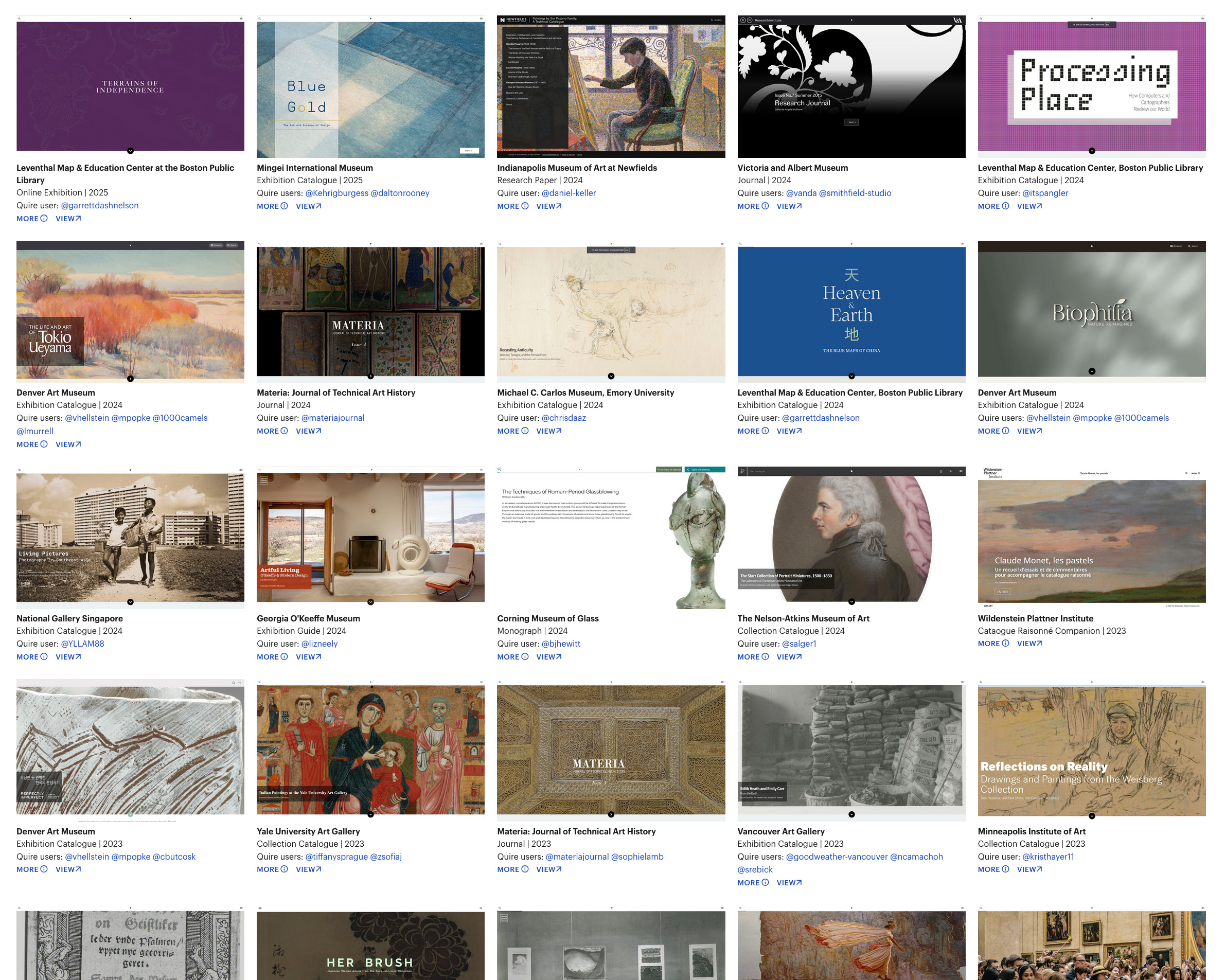Open @cbutcosk user link
The image size is (1225, 980).
tap(174, 857)
